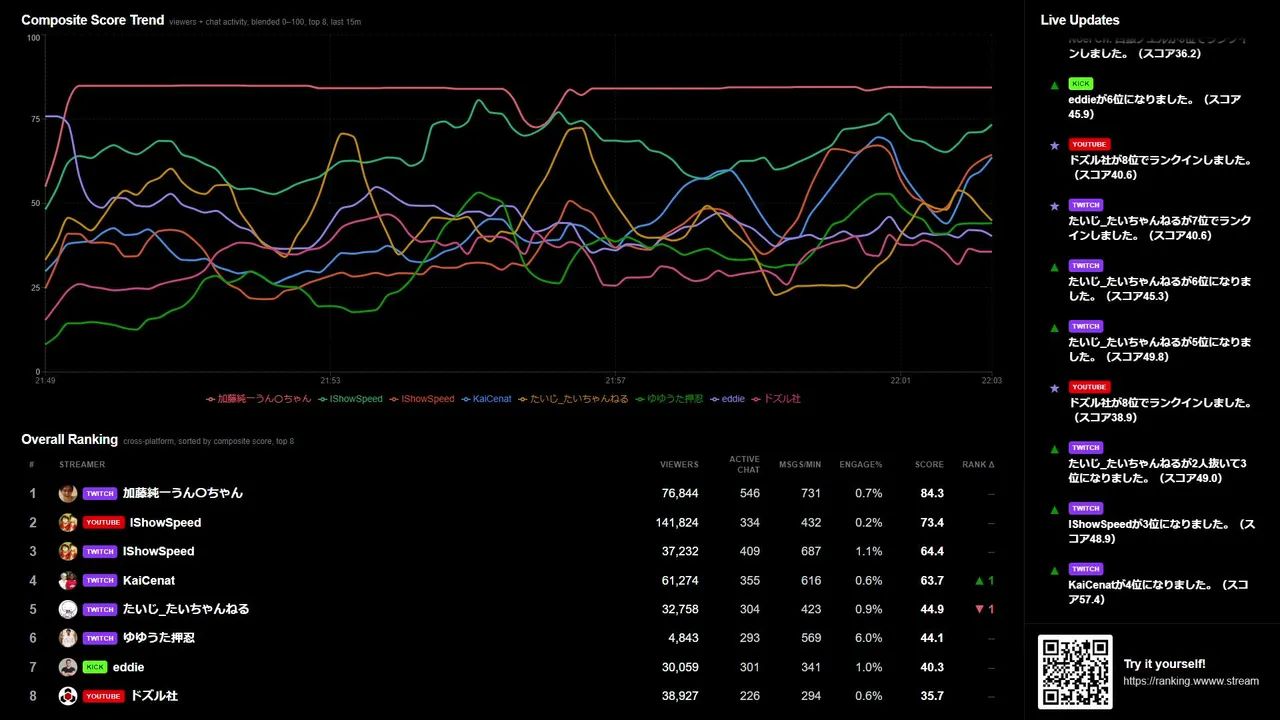Click the Twitch badge next to たいじ_たいちゃんねる in the ranking
The width and height of the screenshot is (1280, 720).
point(100,610)
